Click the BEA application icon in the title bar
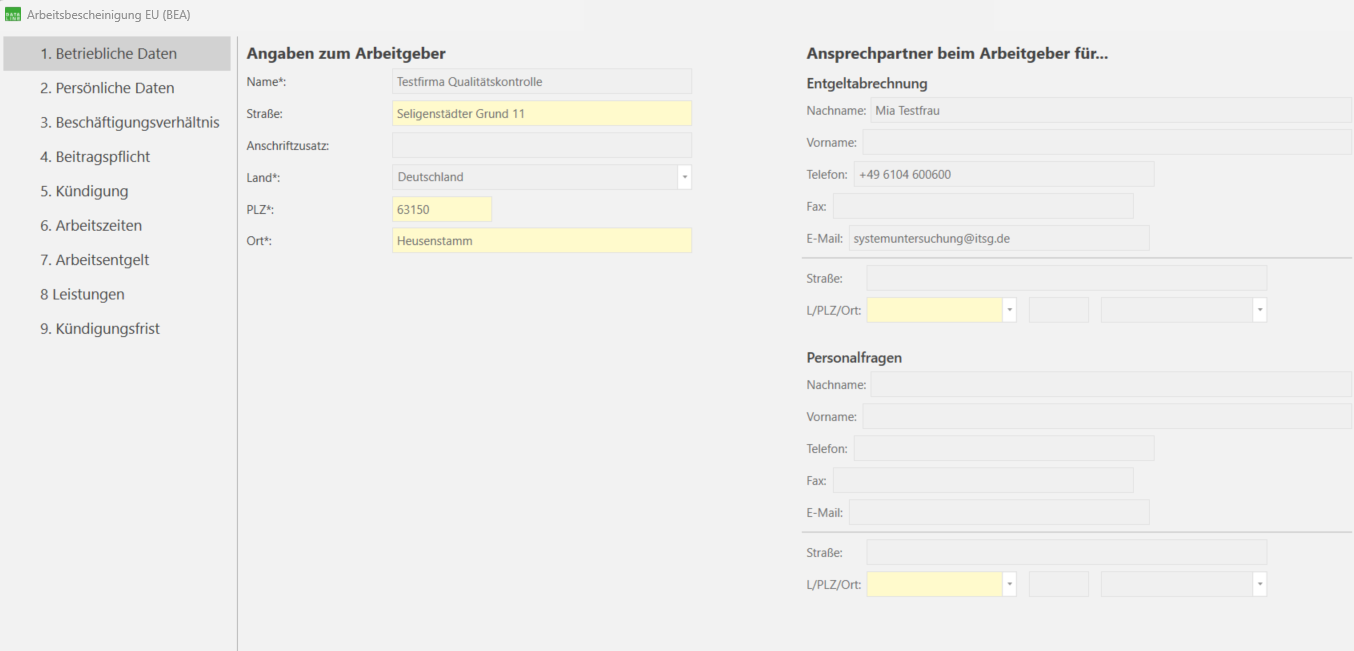Screen dimensions: 1354x651 click(15, 15)
